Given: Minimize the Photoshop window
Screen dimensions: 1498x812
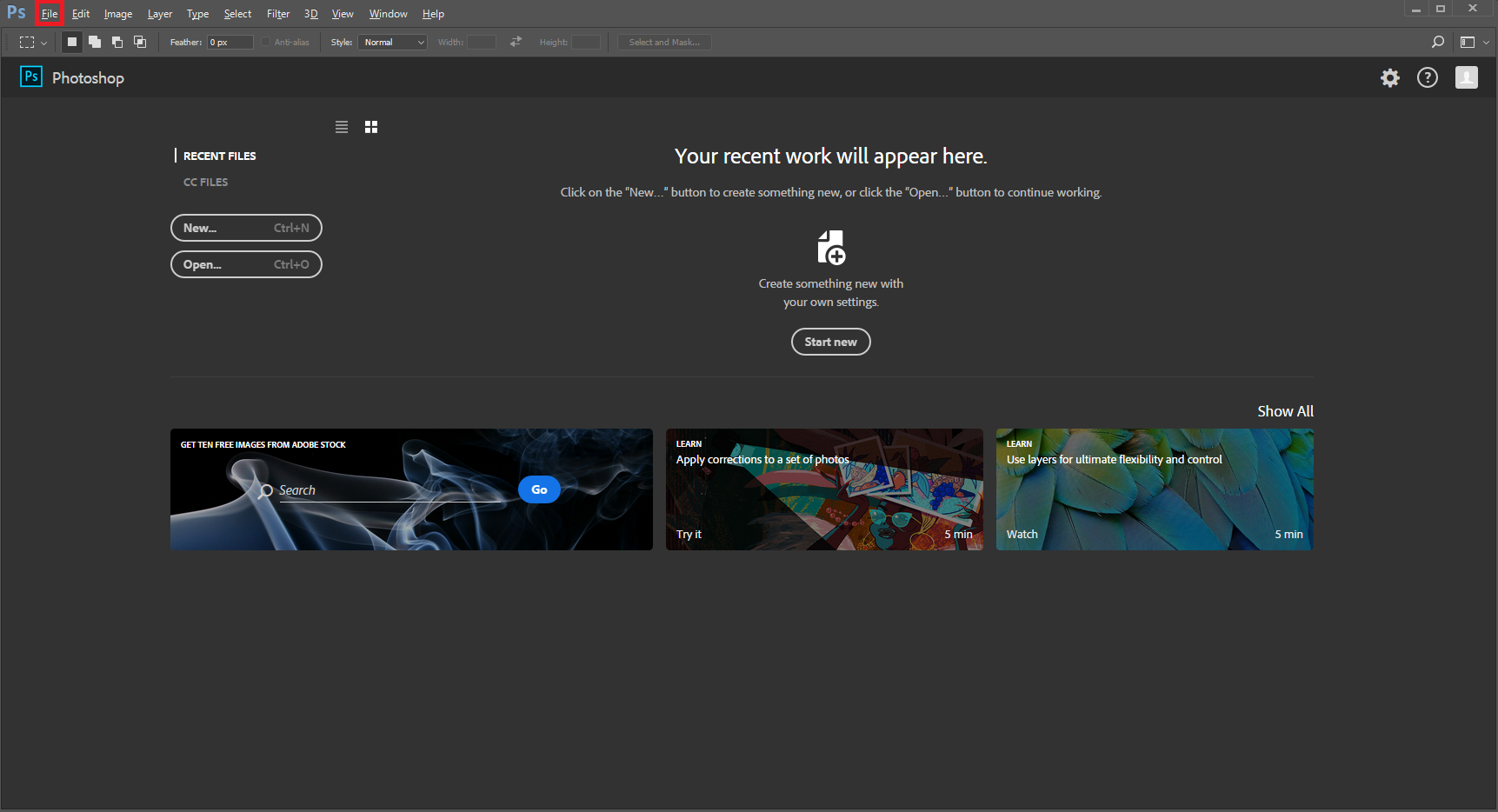Looking at the screenshot, I should click(x=1416, y=9).
